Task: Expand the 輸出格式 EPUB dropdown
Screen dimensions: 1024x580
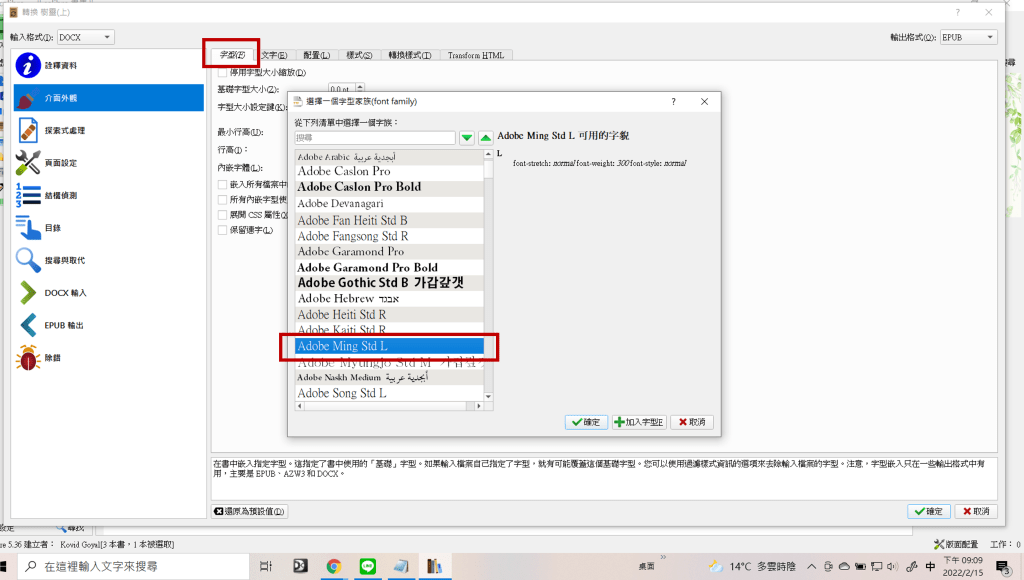Action: click(968, 37)
